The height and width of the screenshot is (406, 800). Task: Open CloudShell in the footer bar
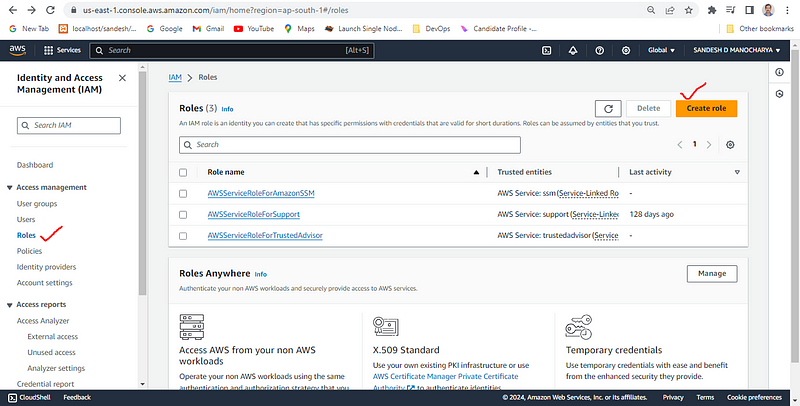[x=29, y=397]
